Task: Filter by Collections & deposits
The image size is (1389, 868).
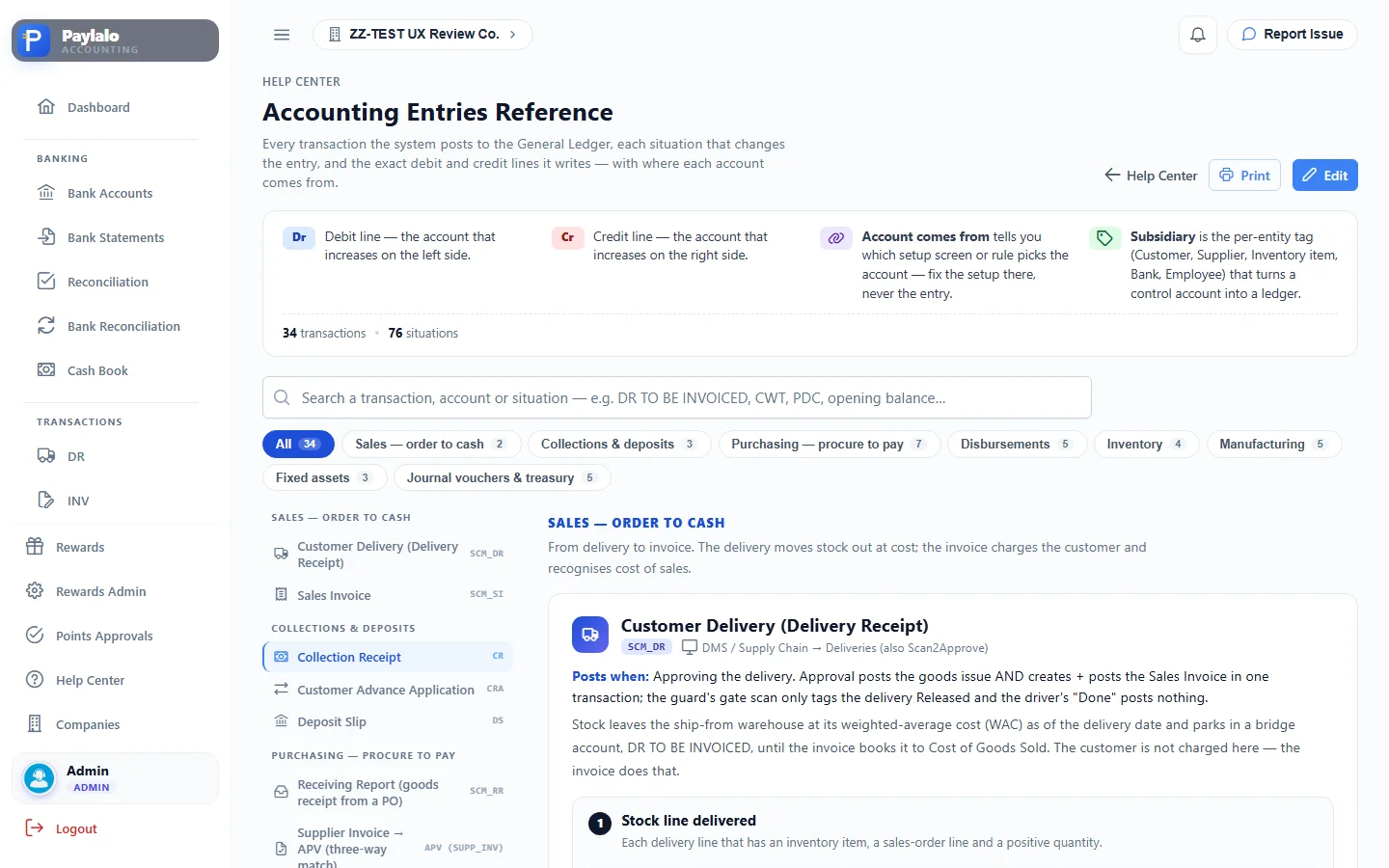Action: coord(619,444)
